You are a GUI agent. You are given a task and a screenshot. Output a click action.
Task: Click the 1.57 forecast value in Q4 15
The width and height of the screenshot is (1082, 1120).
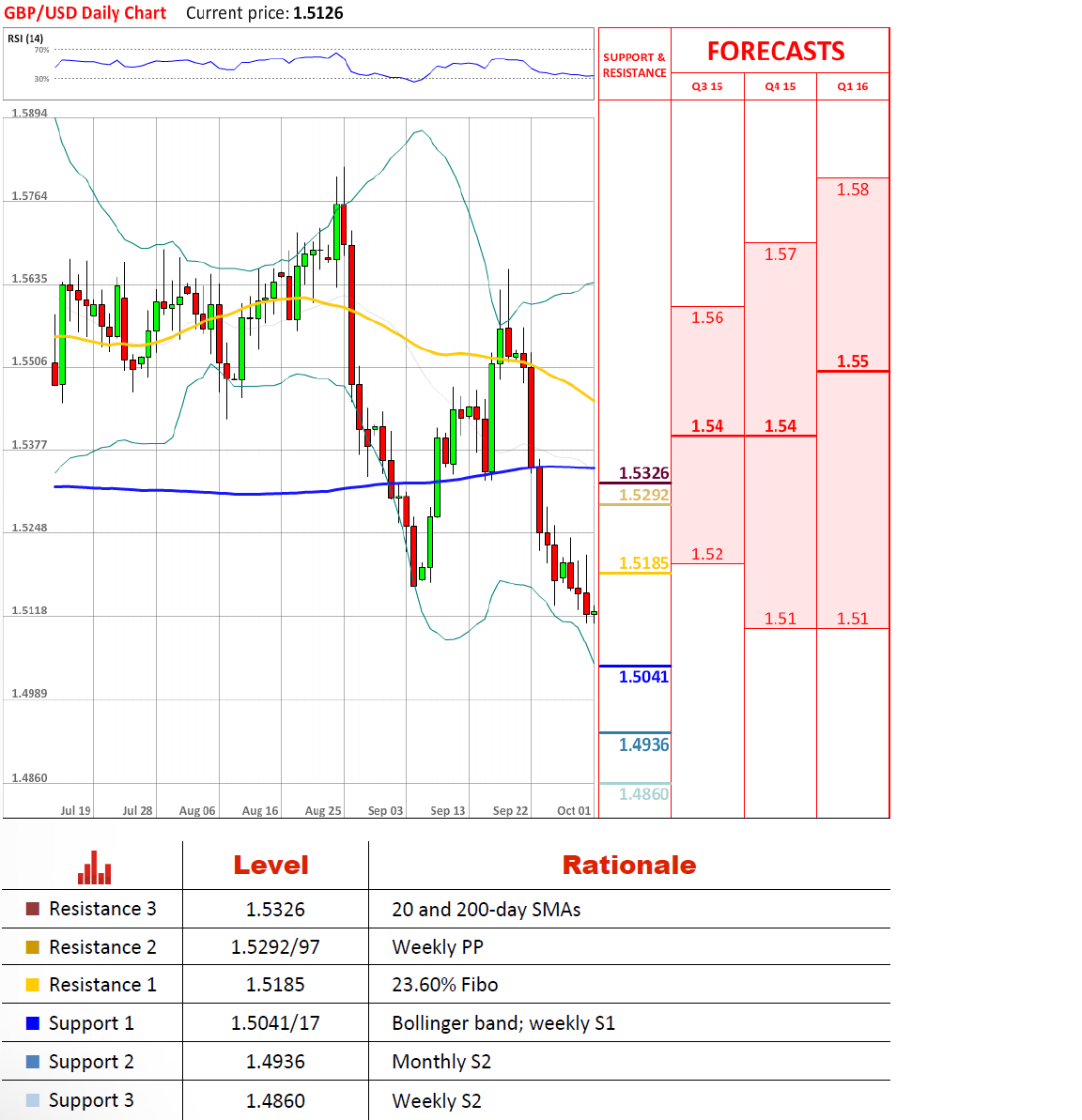pyautogui.click(x=780, y=254)
